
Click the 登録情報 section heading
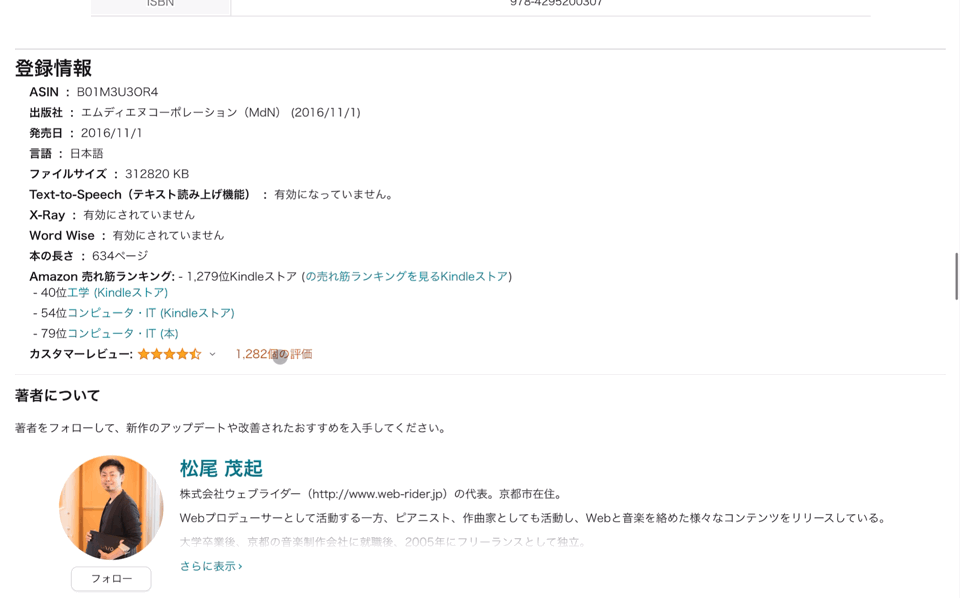53,68
